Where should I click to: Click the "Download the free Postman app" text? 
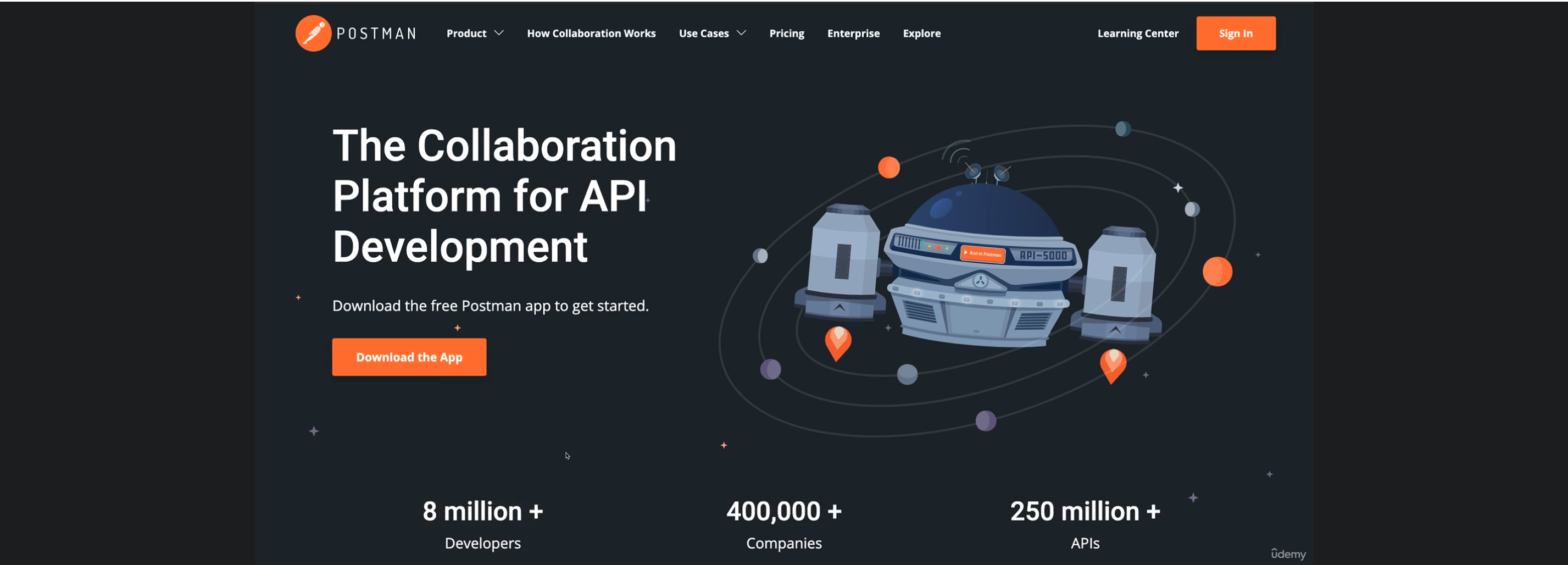[x=491, y=306]
